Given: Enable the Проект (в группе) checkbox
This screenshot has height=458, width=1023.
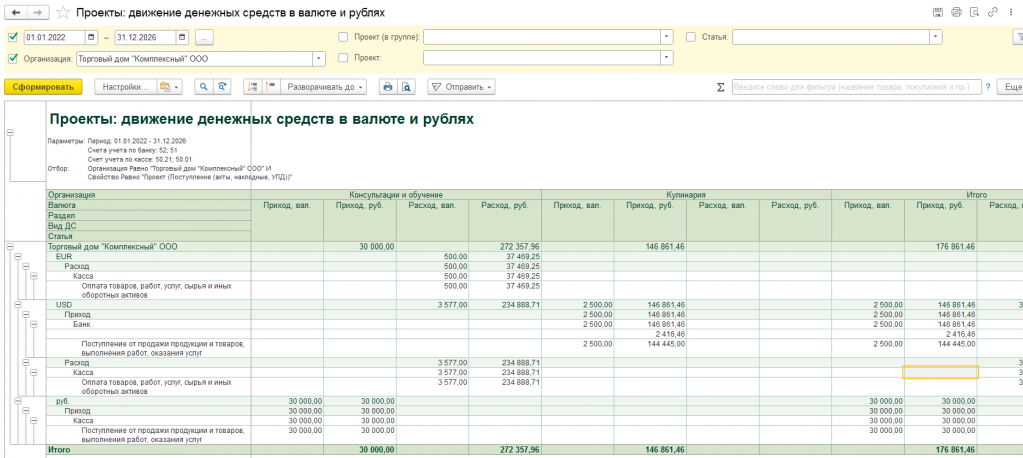Looking at the screenshot, I should tap(343, 37).
